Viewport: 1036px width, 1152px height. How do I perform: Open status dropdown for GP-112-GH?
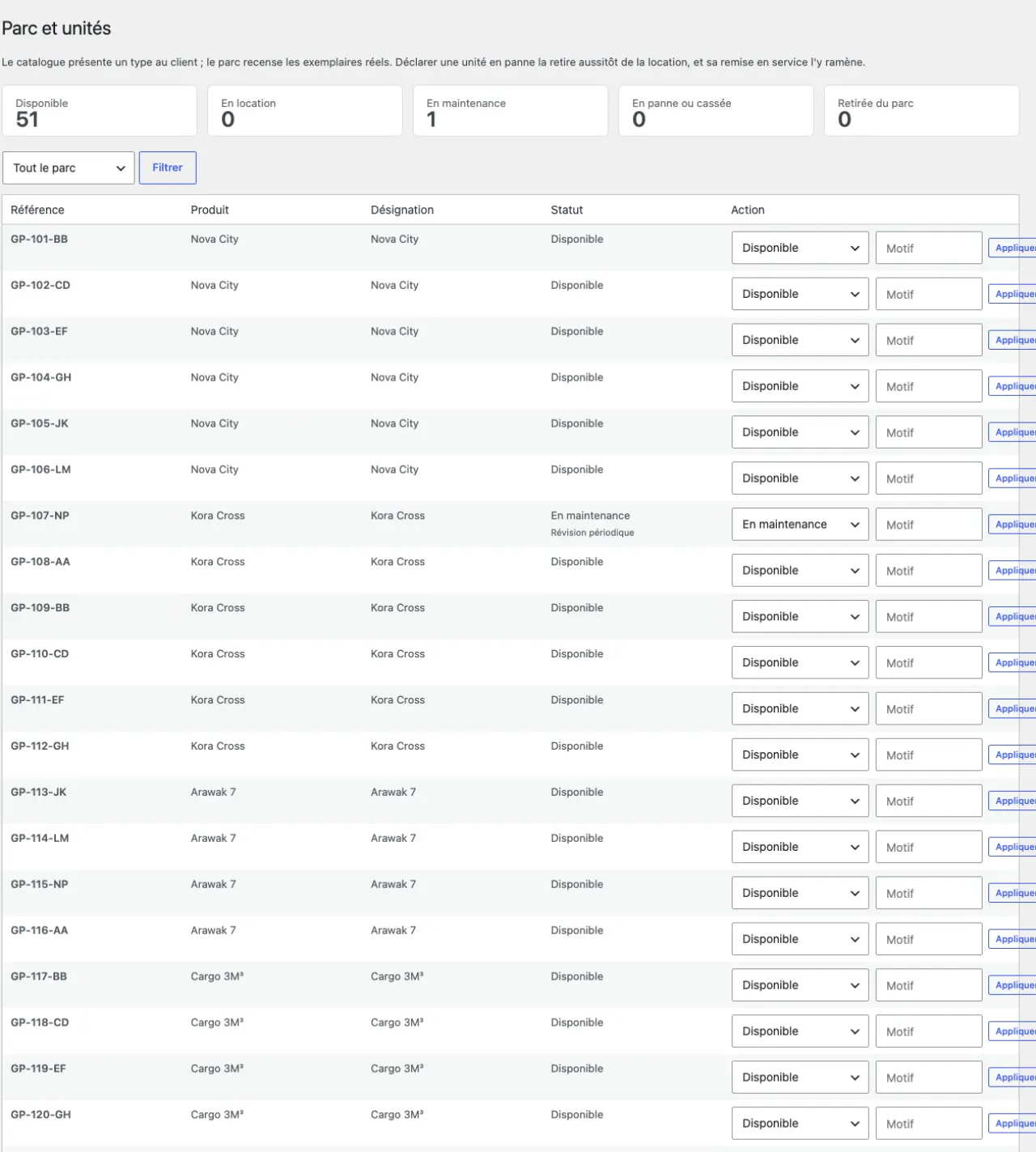click(x=800, y=755)
